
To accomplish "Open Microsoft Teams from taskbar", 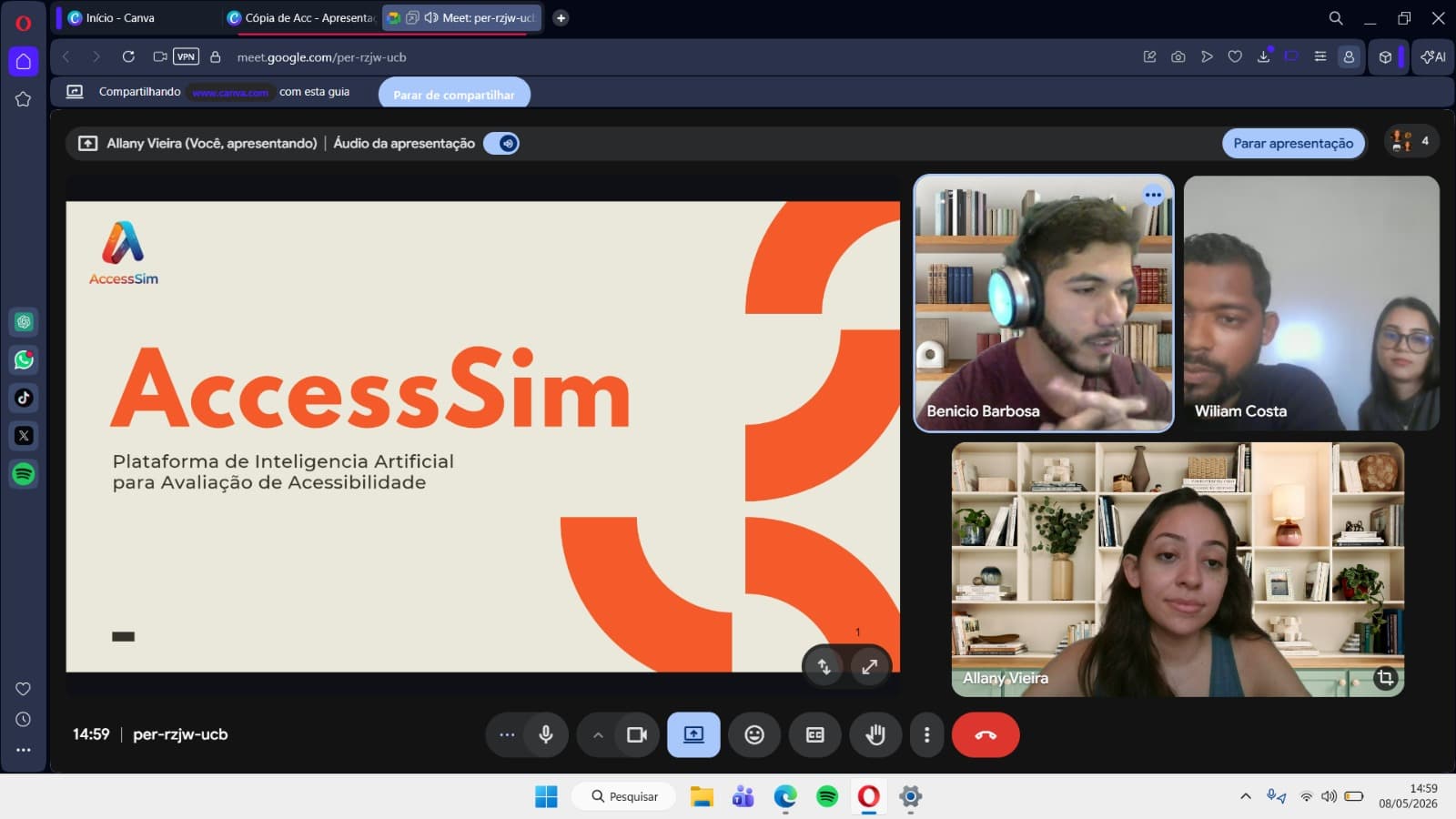I will point(743,796).
